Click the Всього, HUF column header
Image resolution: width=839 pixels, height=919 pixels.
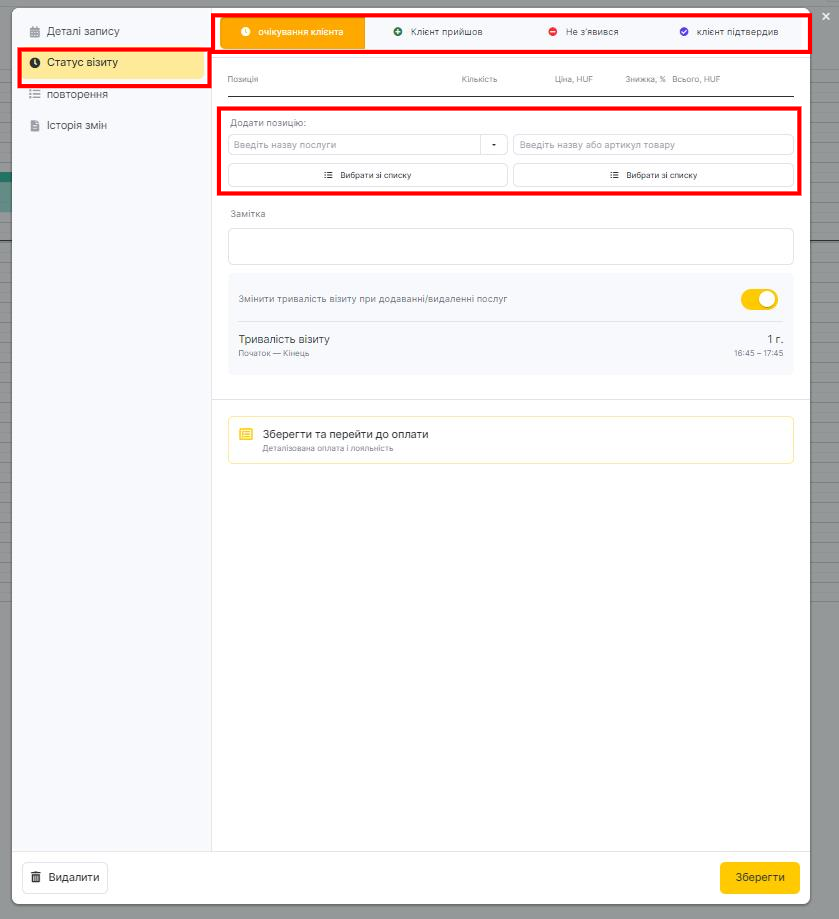[x=696, y=79]
